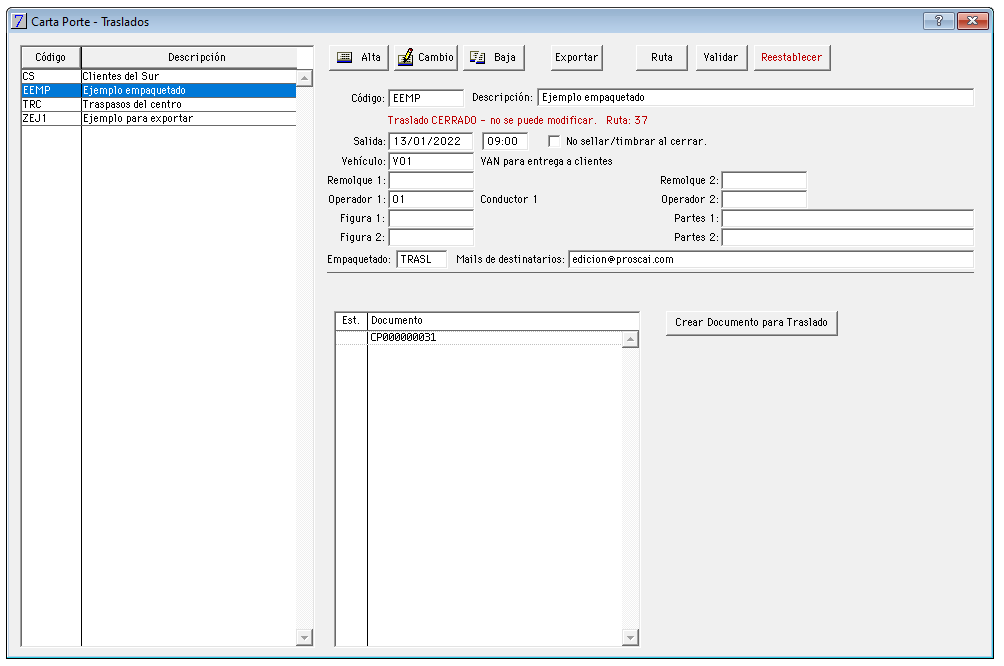Click scroll up arrow of traslados list
This screenshot has width=1004, height=666.
305,78
